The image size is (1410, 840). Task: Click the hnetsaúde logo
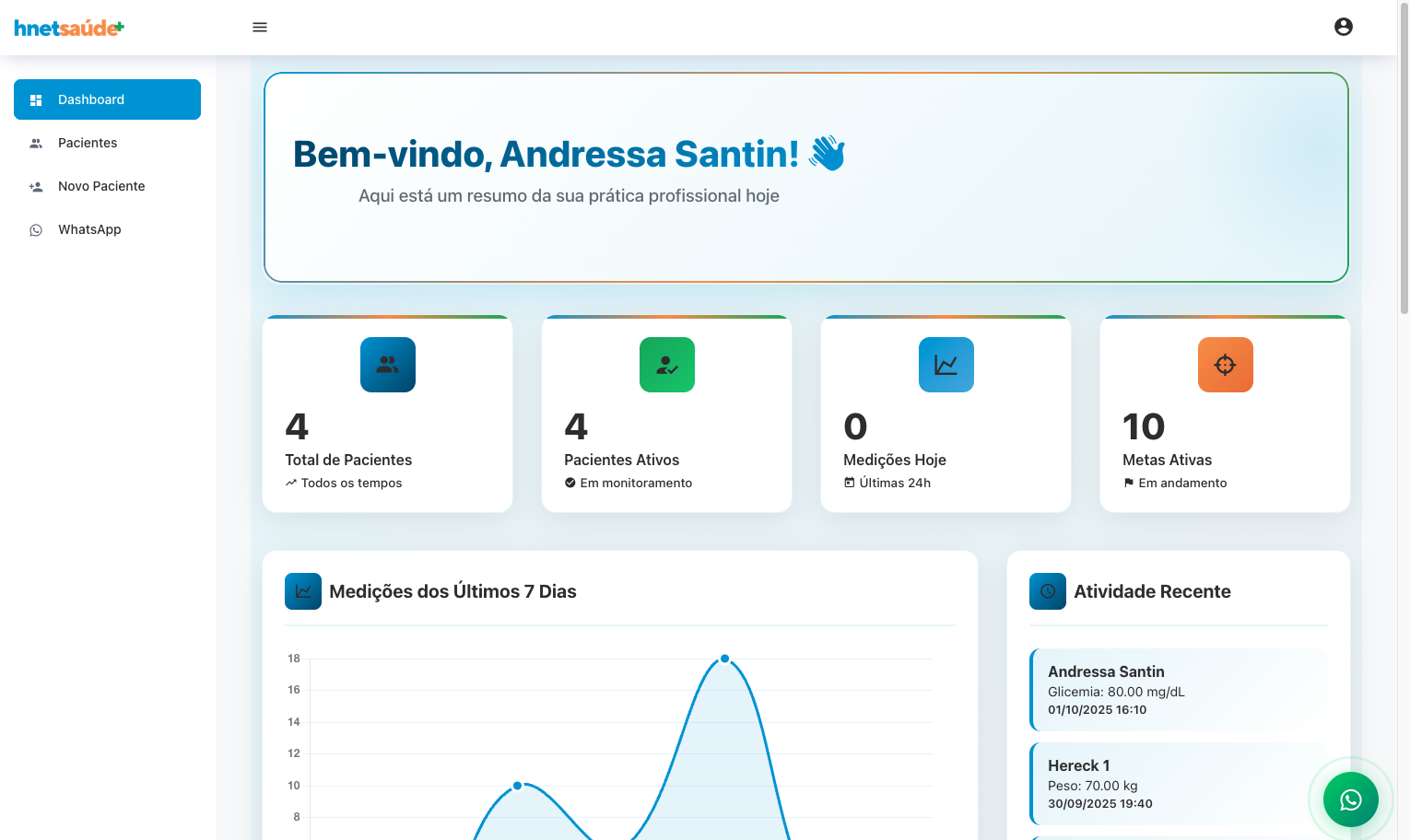click(67, 27)
